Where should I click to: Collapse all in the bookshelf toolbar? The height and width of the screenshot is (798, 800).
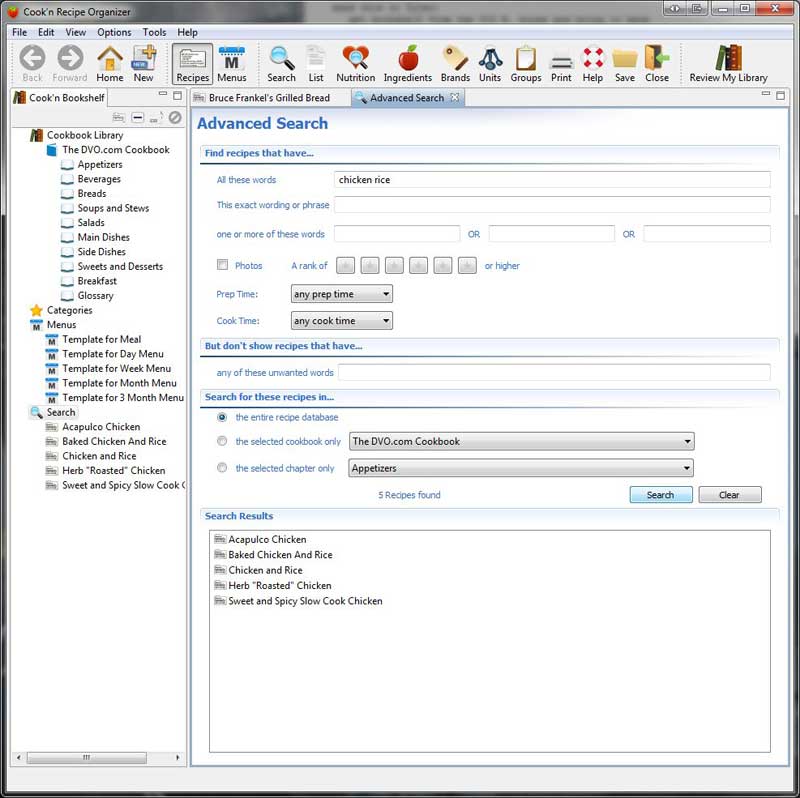click(138, 117)
